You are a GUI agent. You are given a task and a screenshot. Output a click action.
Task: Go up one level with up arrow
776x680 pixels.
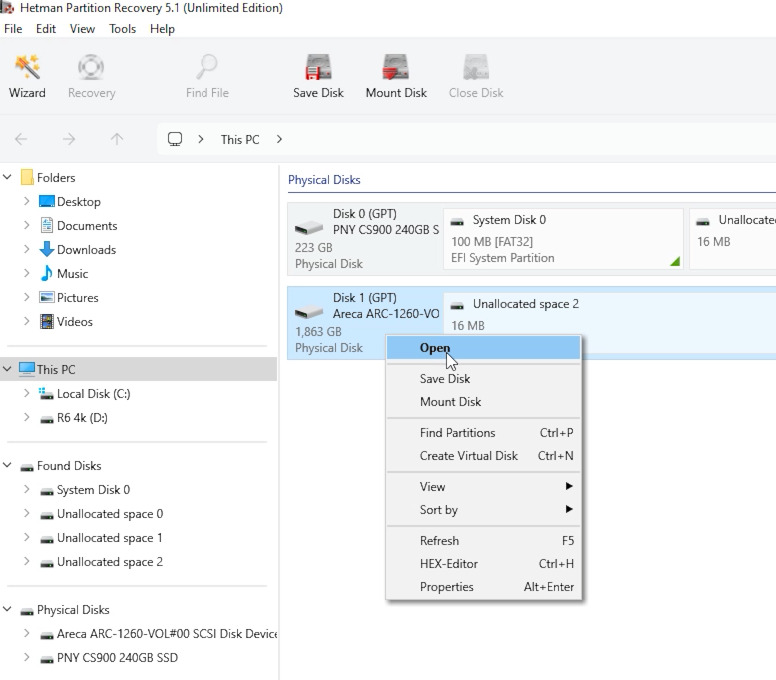117,139
